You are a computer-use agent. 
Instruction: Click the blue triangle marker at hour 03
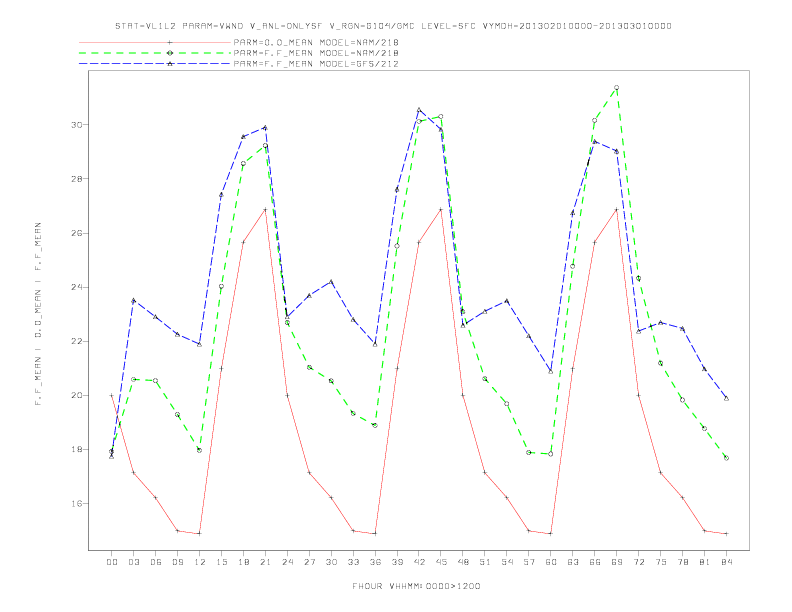133,300
